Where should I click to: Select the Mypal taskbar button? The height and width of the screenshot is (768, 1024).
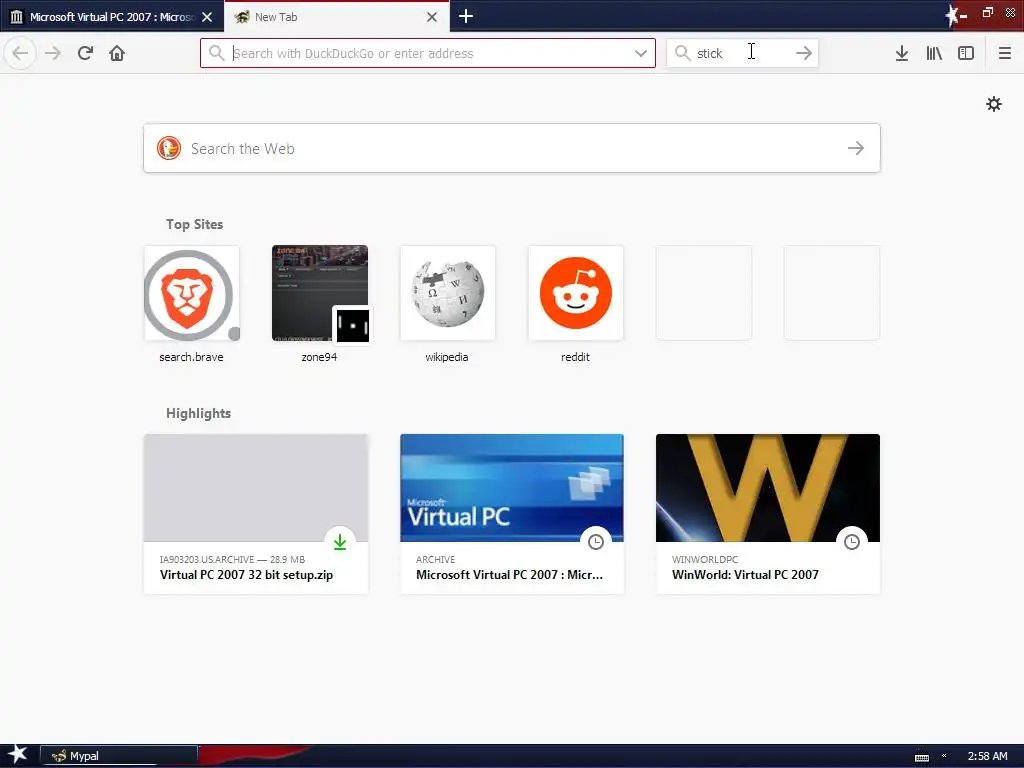click(x=119, y=756)
